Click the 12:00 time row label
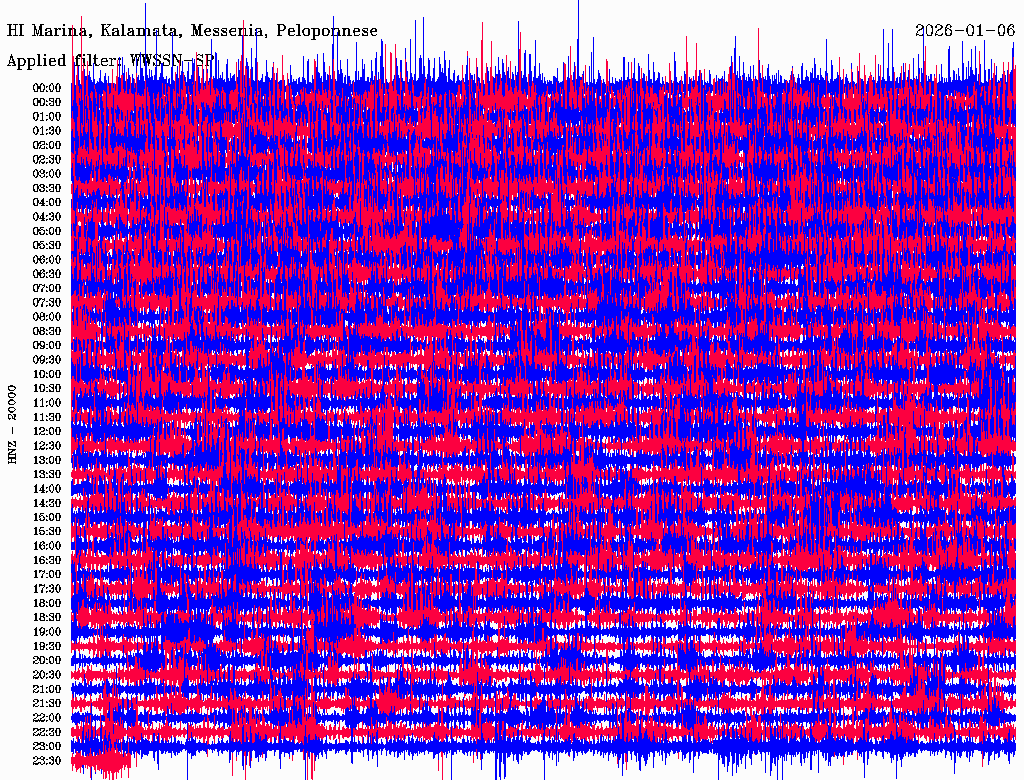This screenshot has width=1024, height=780. 47,431
